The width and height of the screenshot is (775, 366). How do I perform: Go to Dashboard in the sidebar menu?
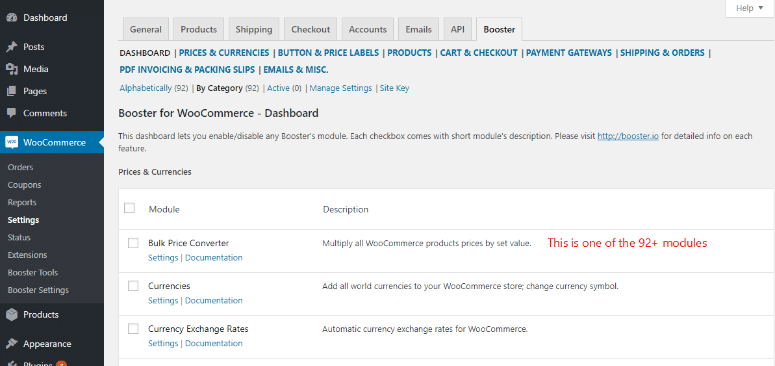[45, 18]
